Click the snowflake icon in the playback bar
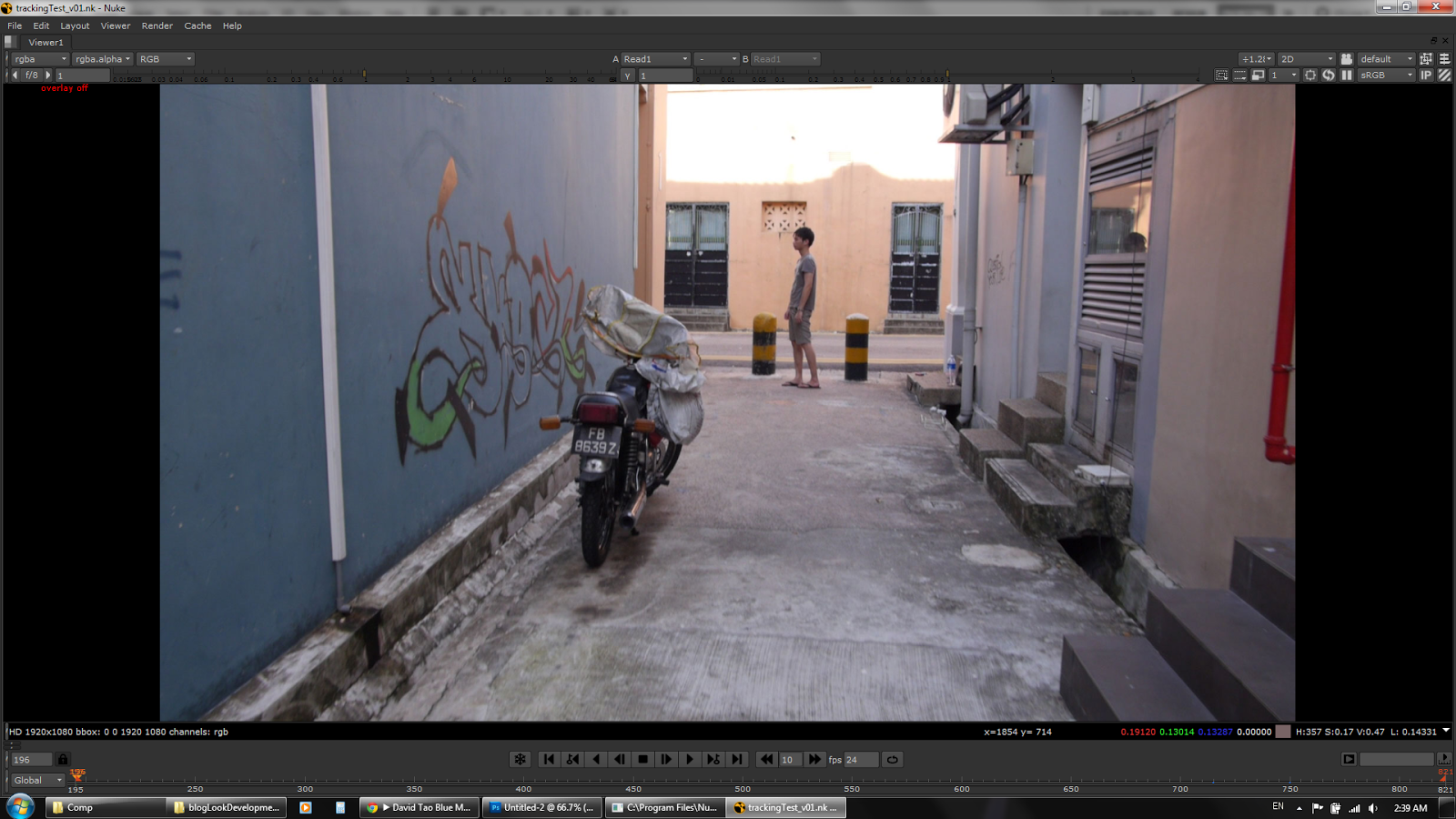 tap(521, 759)
